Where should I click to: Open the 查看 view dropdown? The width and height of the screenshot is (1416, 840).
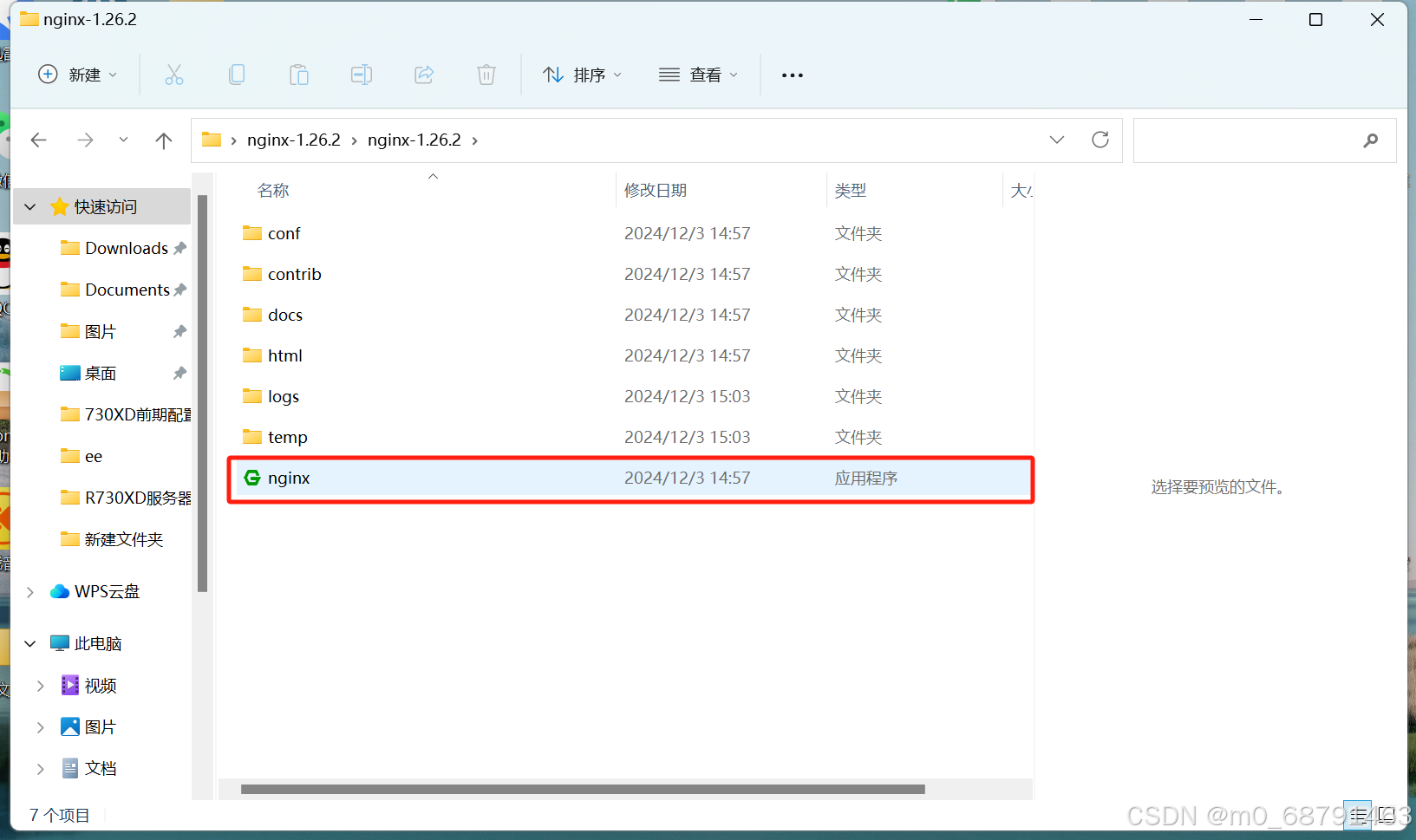tap(699, 75)
